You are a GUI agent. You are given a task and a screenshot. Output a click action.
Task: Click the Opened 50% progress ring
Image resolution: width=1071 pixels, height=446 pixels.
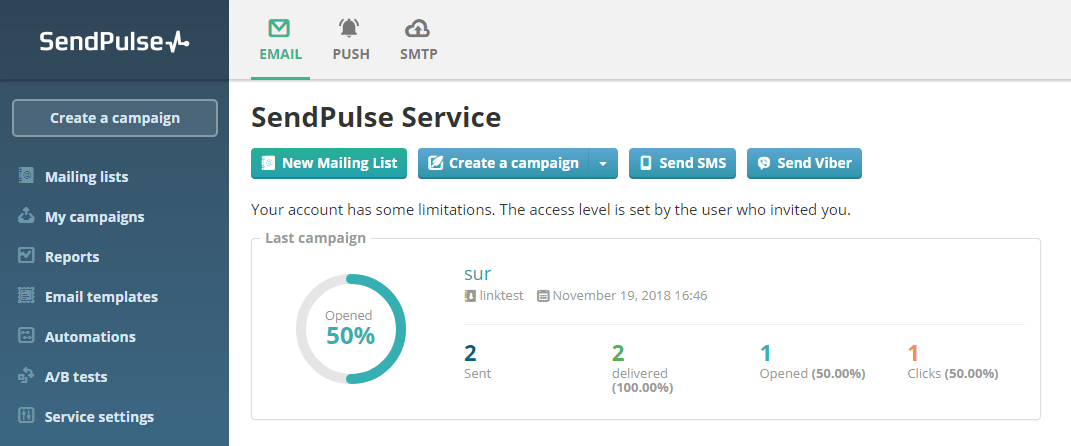point(350,329)
